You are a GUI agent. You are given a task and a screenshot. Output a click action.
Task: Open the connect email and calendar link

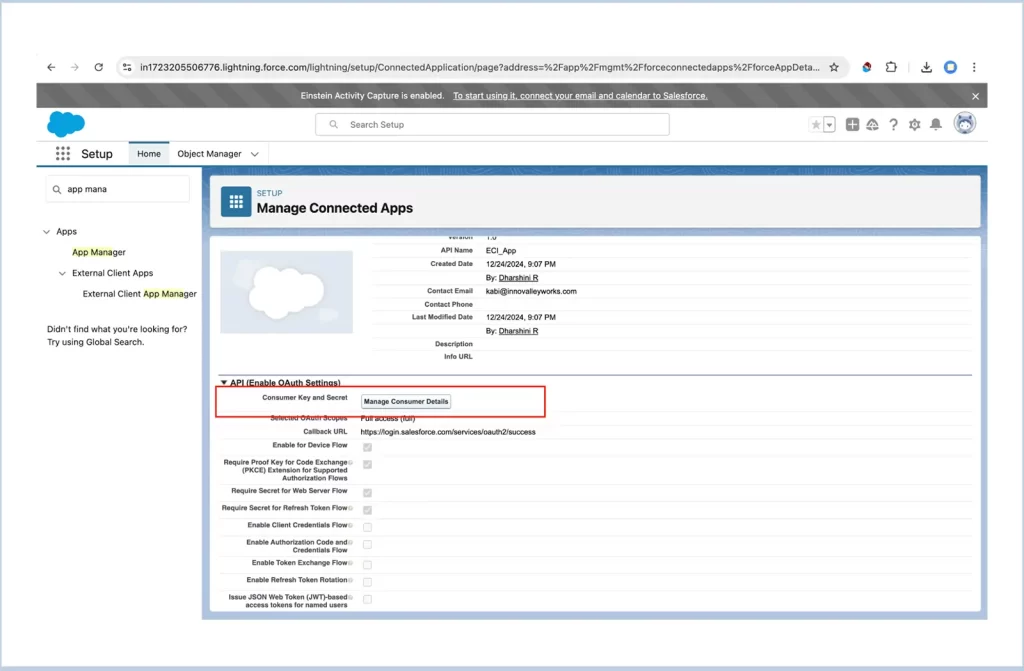coord(580,96)
